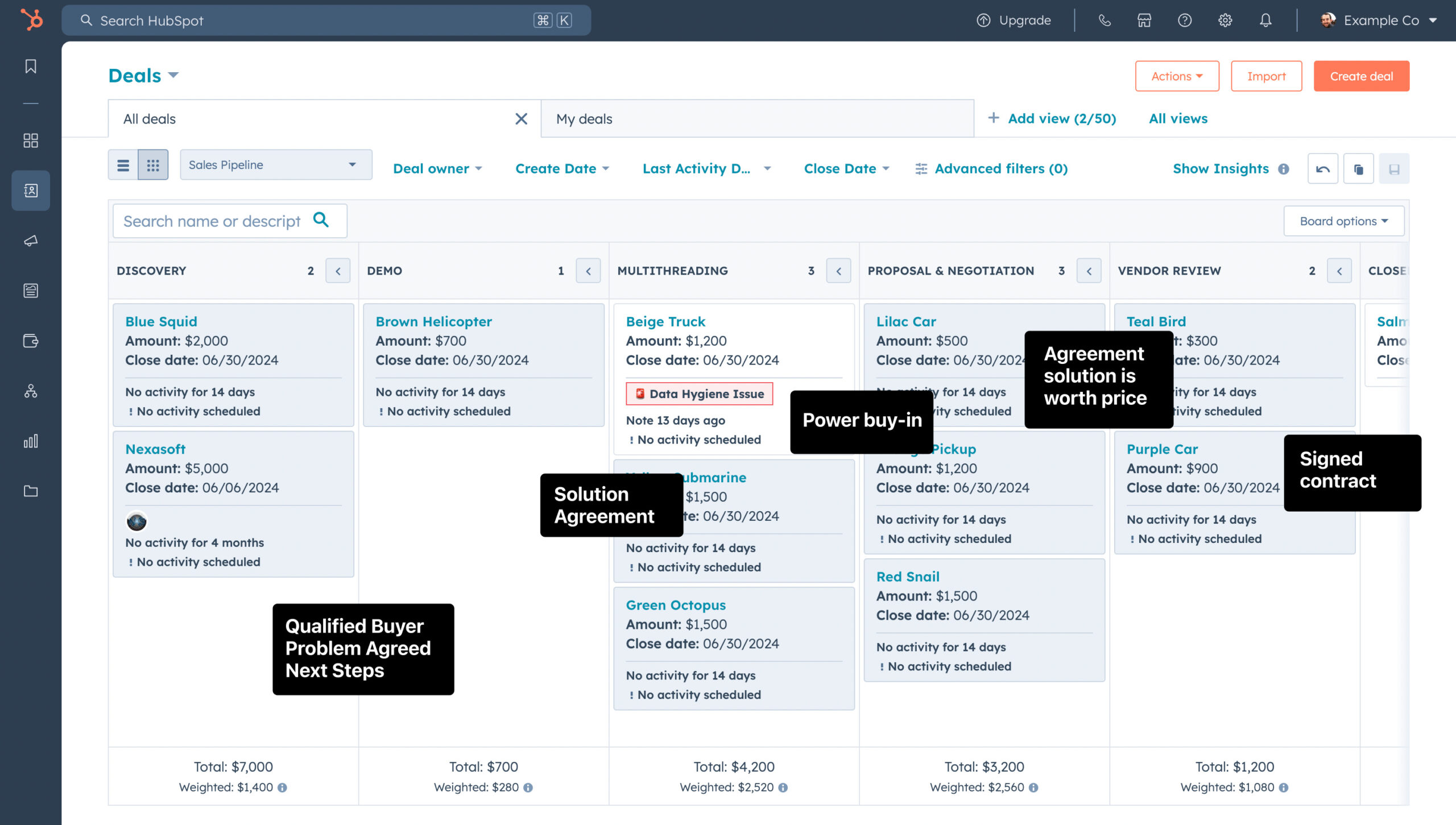Open the settings gear icon
Image resolution: width=1456 pixels, height=825 pixels.
[x=1225, y=20]
